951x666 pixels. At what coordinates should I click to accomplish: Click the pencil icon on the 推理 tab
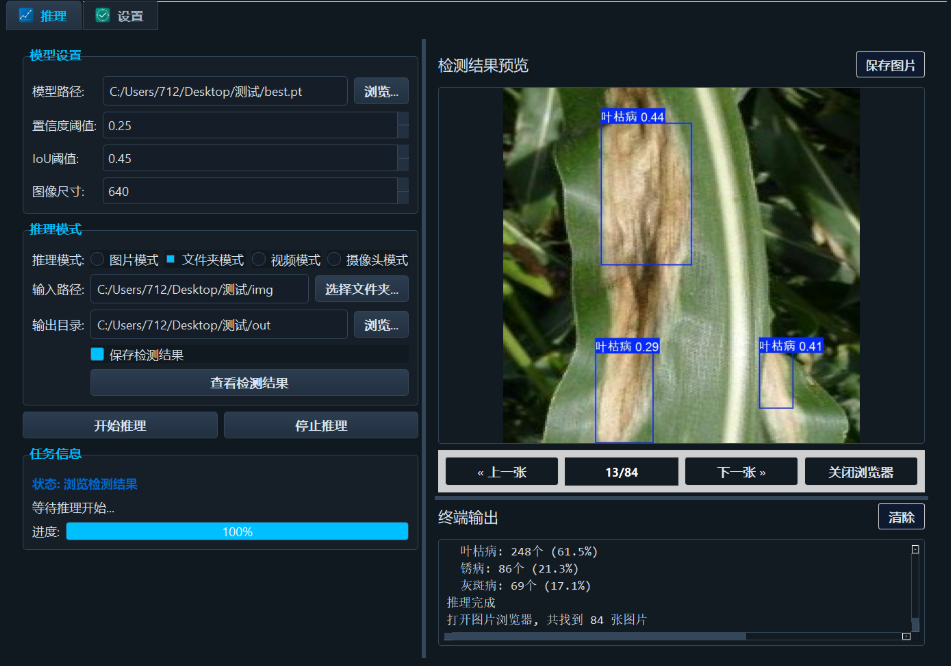click(28, 15)
